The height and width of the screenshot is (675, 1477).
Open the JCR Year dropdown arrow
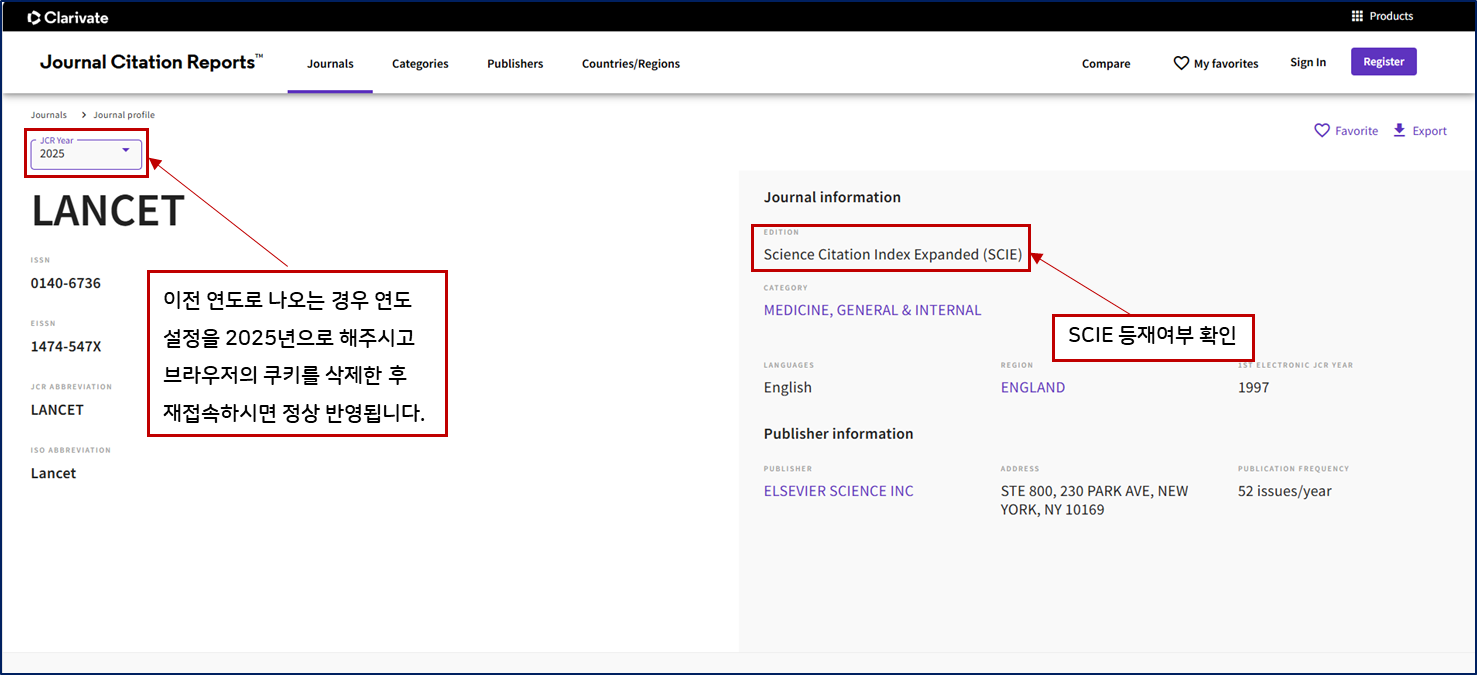(x=126, y=150)
